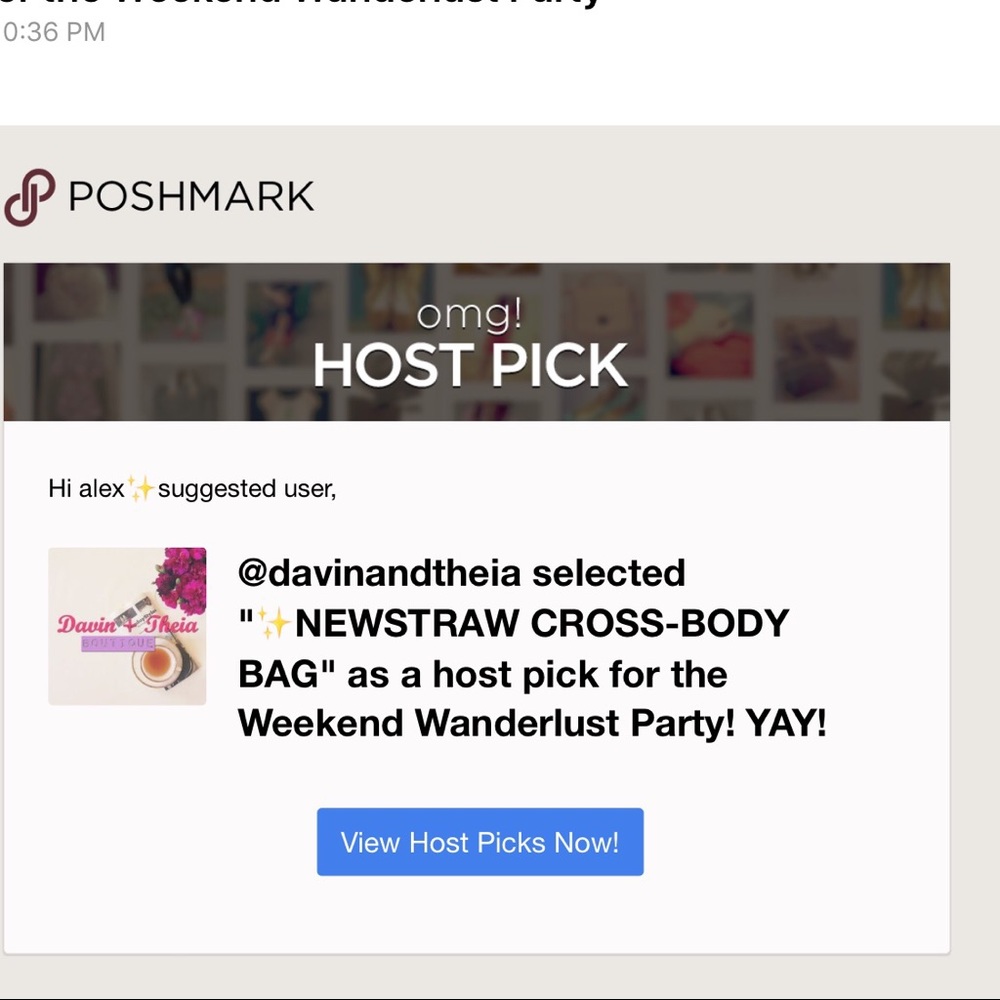Click the teacup in the boutique thumbnail
This screenshot has height=1000, width=1000.
[156, 666]
